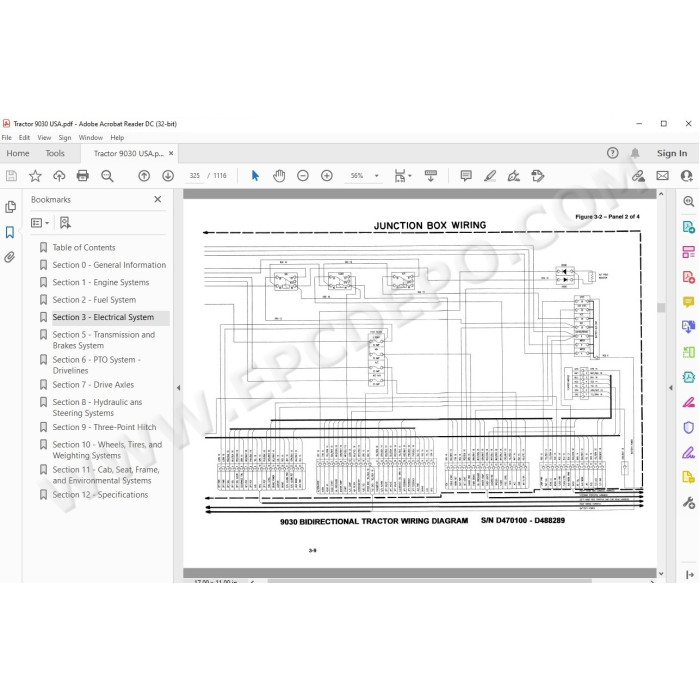Viewport: 700px width, 700px height.
Task: Activate the Hand pan tool
Action: tap(279, 176)
